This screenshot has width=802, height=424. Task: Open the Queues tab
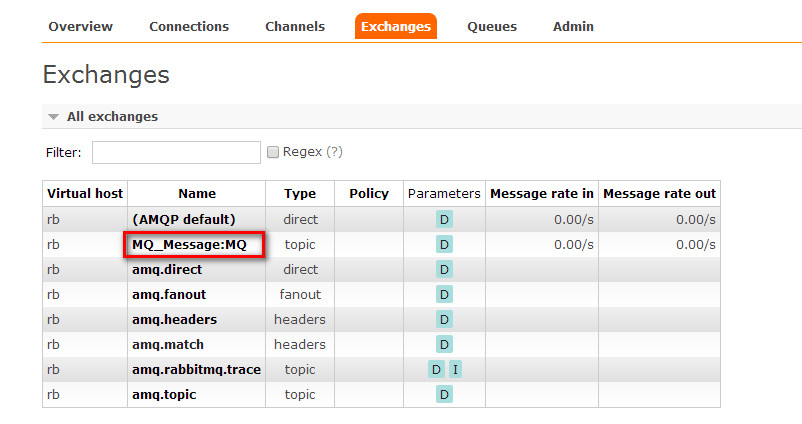pos(492,27)
